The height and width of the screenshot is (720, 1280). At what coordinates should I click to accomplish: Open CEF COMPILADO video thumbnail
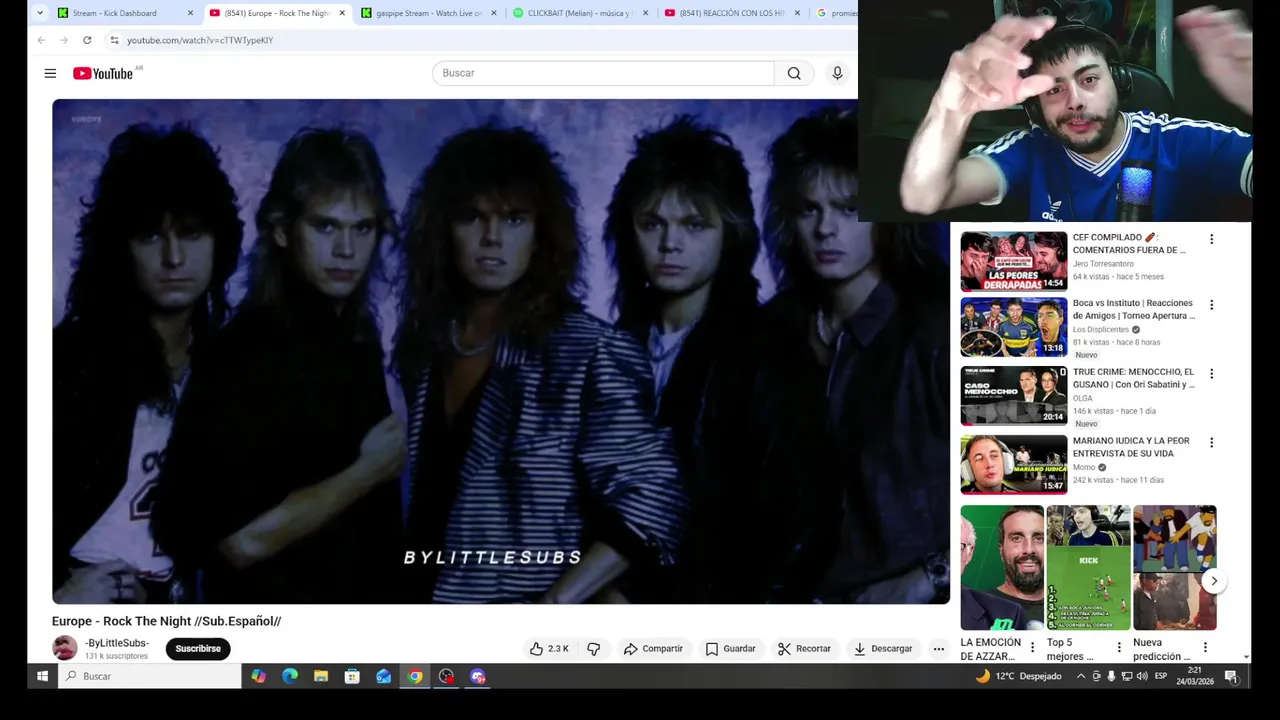1014,261
